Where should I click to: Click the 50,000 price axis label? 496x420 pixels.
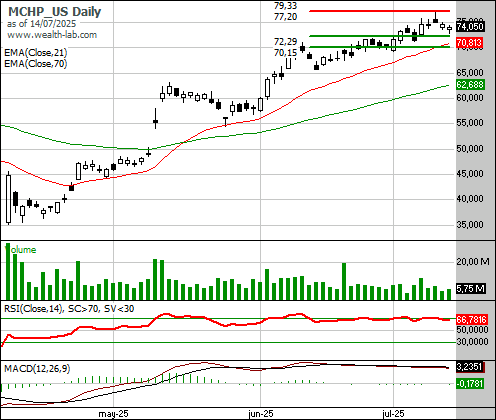click(470, 148)
